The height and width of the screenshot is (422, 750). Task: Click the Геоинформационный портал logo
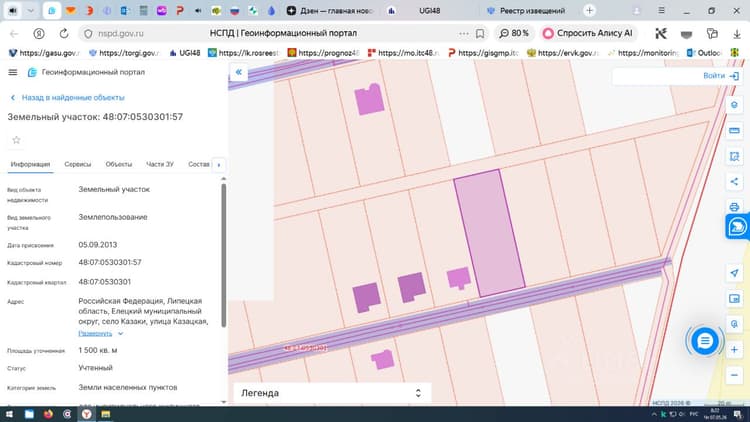click(86, 72)
